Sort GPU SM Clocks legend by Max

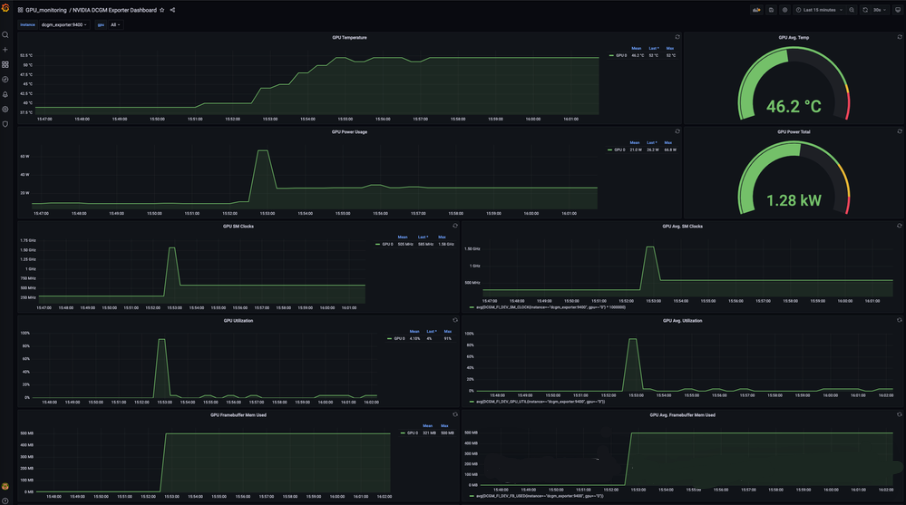tap(441, 237)
